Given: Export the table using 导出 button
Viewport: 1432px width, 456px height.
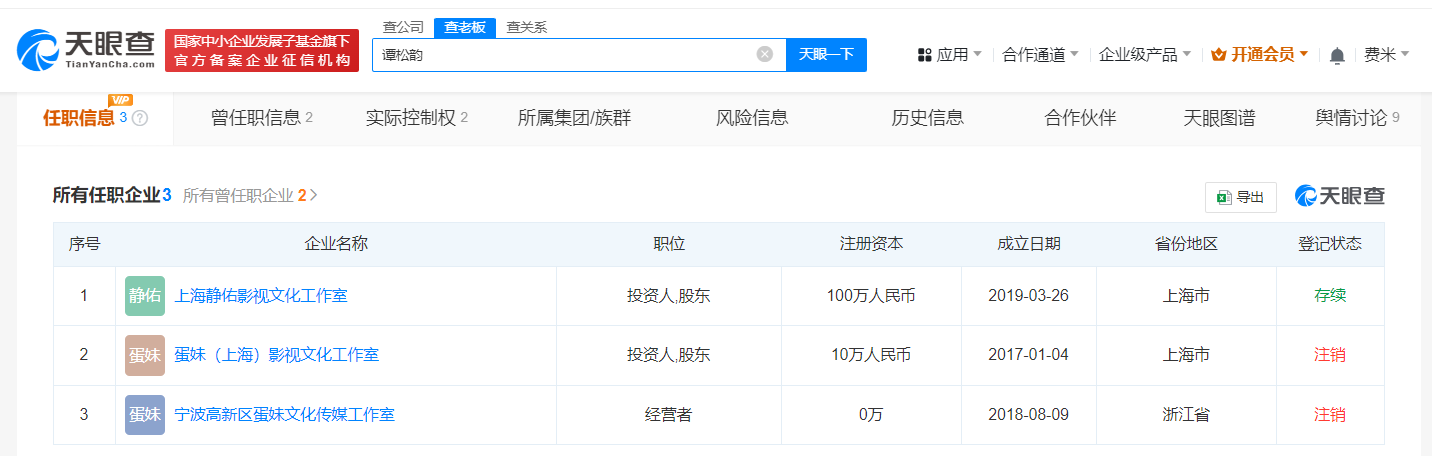Looking at the screenshot, I should pyautogui.click(x=1240, y=197).
